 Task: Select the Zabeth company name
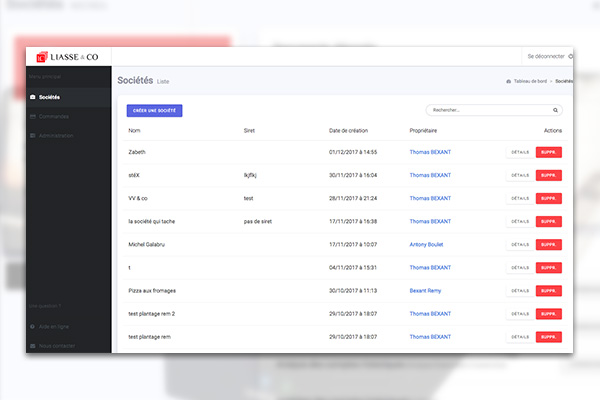tap(137, 152)
